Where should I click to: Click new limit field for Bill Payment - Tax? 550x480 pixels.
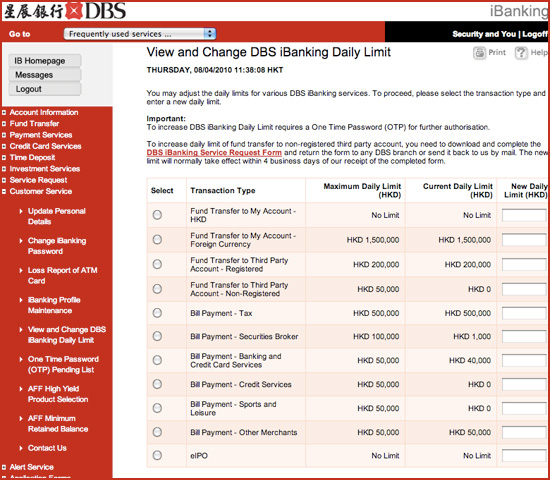click(x=524, y=313)
